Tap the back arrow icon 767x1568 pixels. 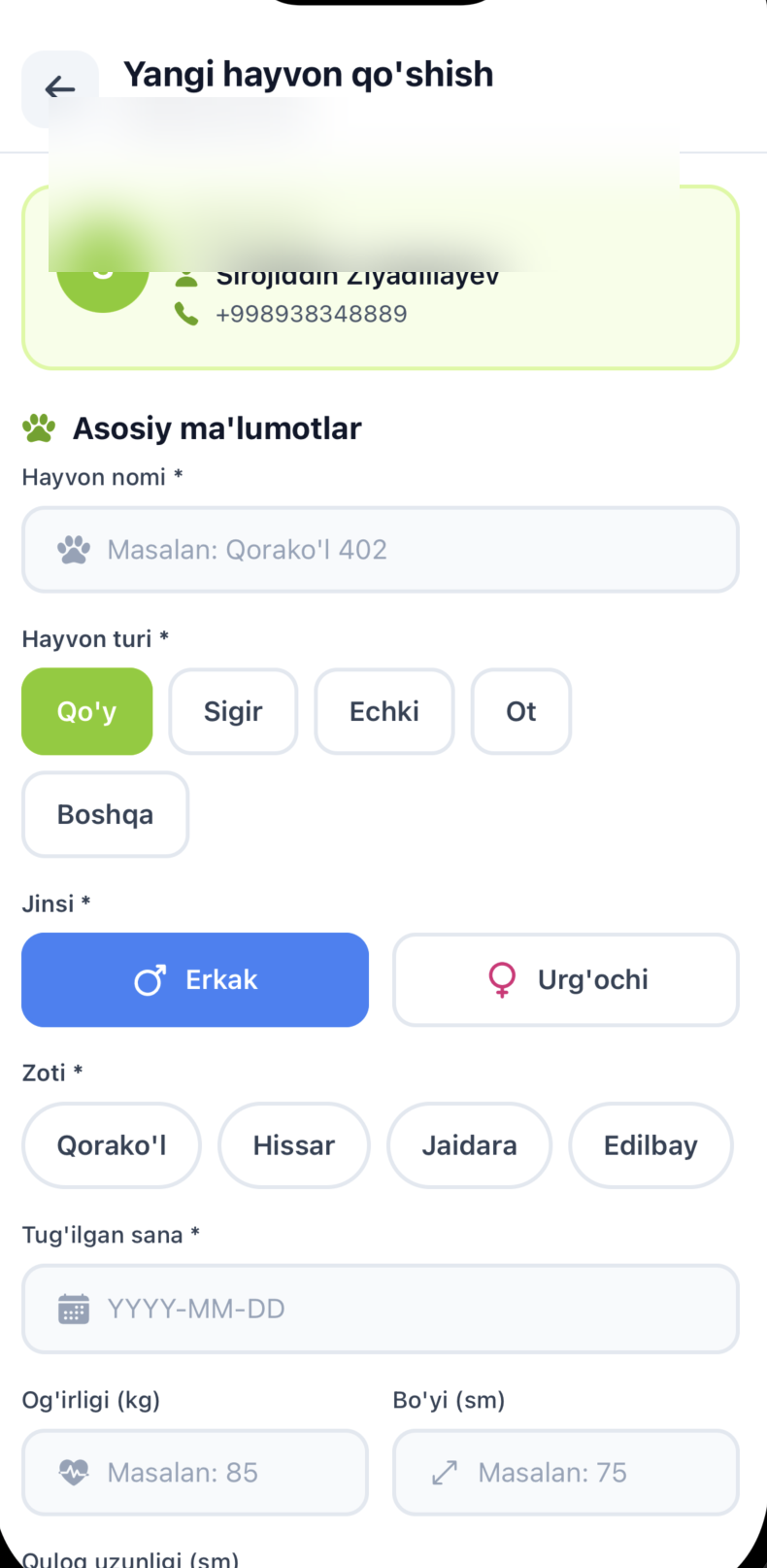[x=60, y=88]
